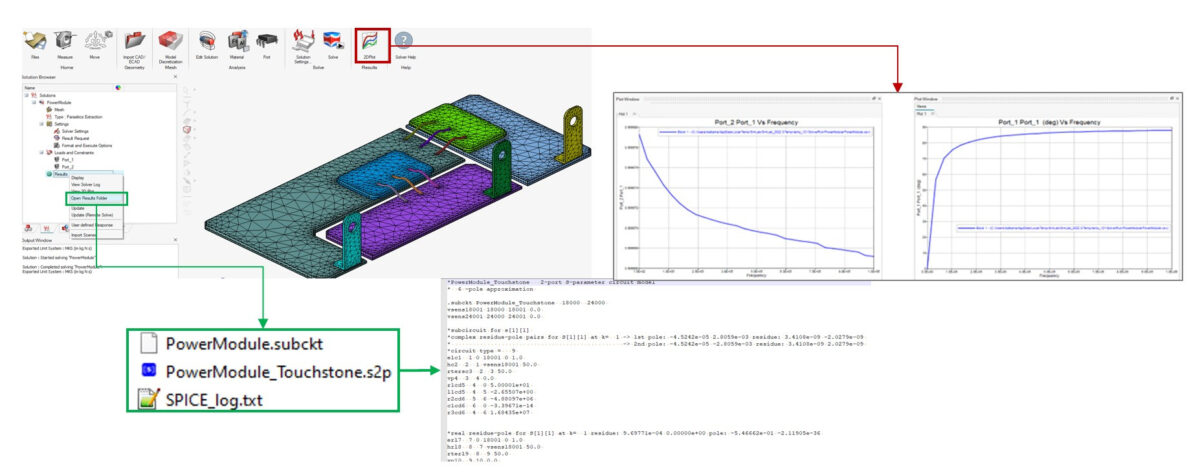Open the Material analysis tool
Image resolution: width=1200 pixels, height=472 pixels.
point(237,41)
